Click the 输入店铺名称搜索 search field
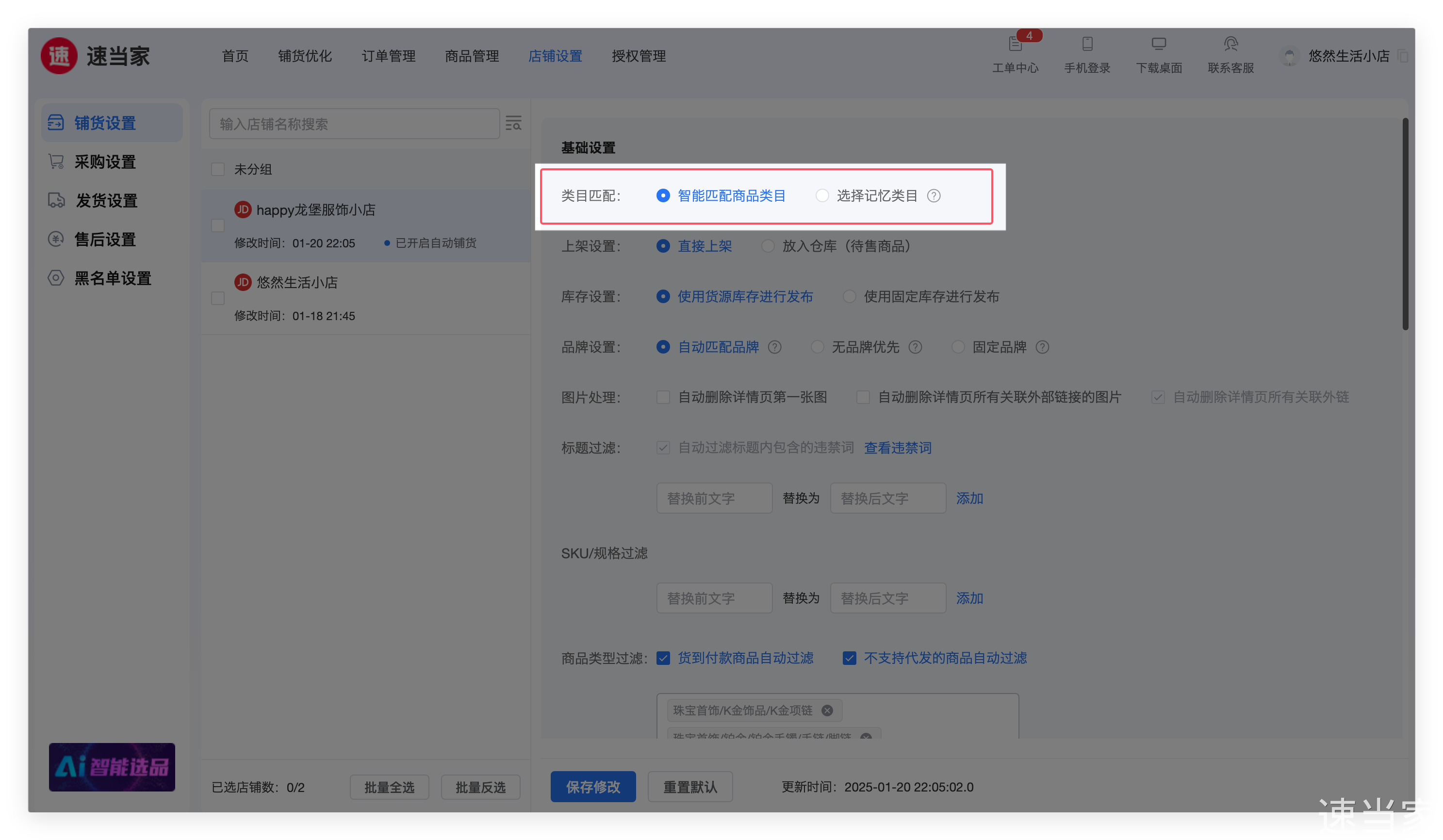Viewport: 1443px width, 840px height. pyautogui.click(x=354, y=124)
